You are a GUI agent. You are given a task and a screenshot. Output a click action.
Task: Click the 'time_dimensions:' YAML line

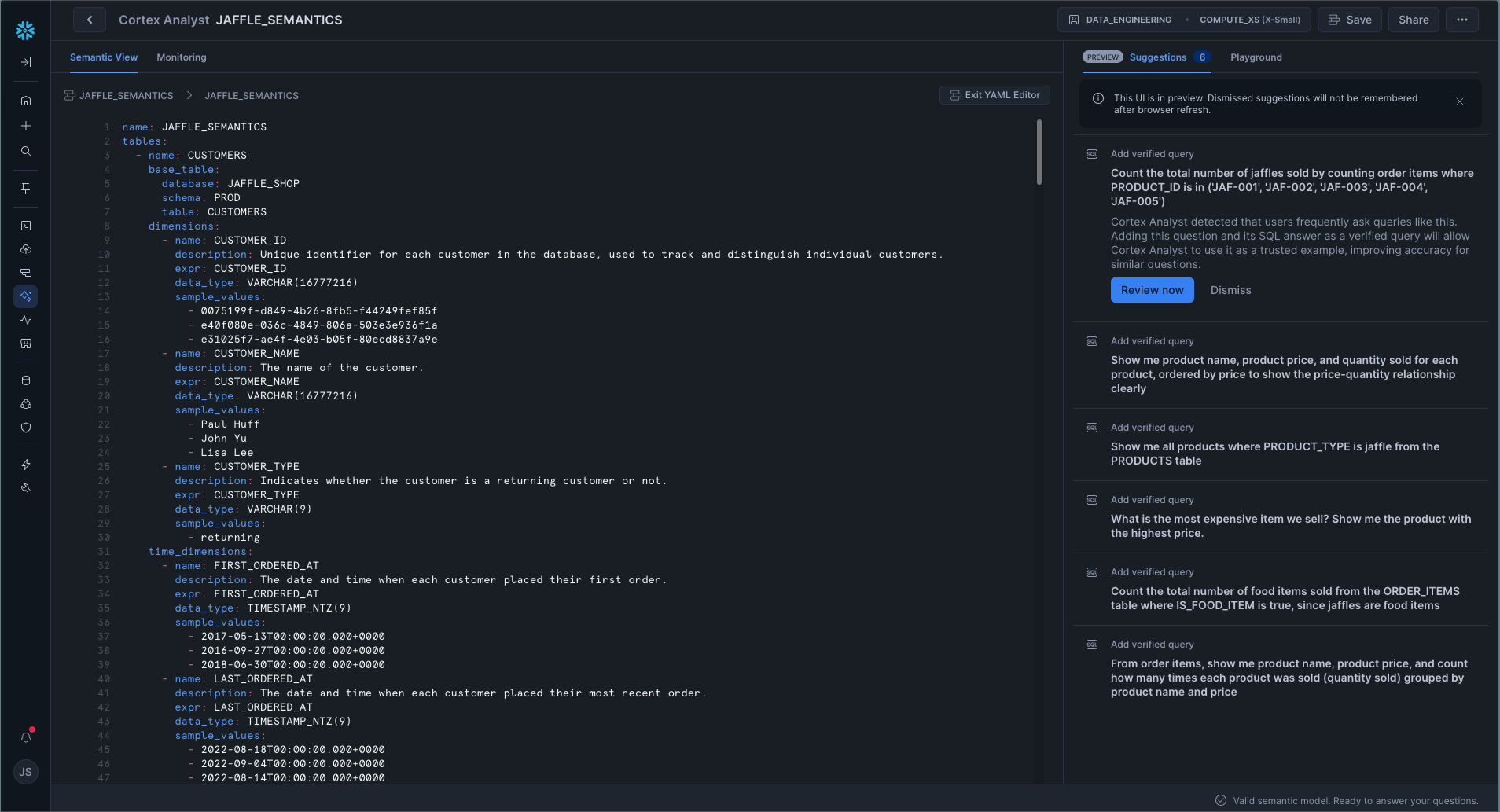click(x=200, y=552)
